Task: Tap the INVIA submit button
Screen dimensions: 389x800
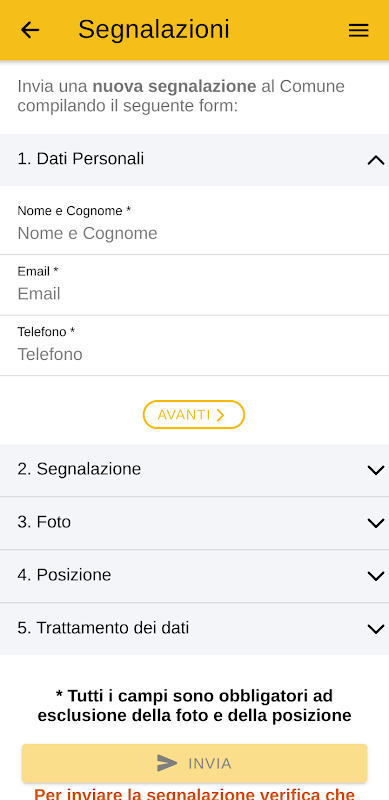Action: coord(194,763)
